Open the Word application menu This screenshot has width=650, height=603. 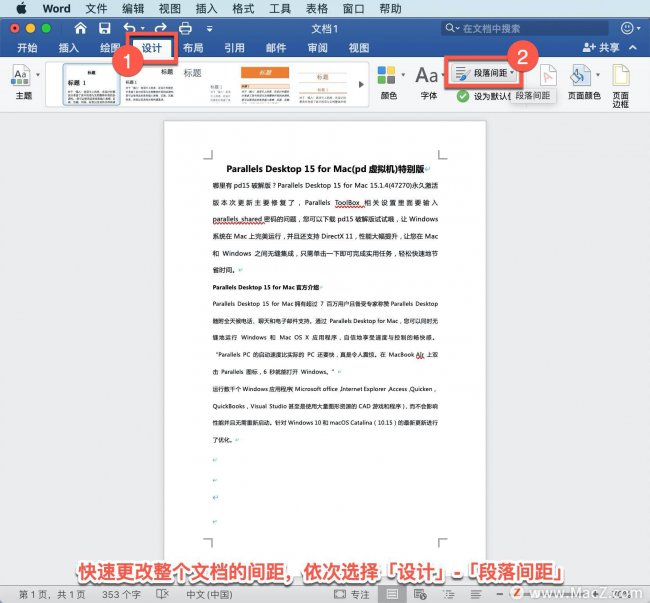point(56,8)
